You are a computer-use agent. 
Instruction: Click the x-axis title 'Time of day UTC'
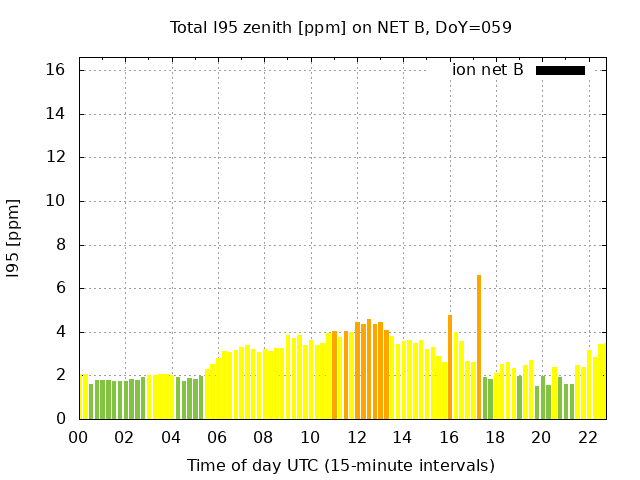tap(340, 465)
